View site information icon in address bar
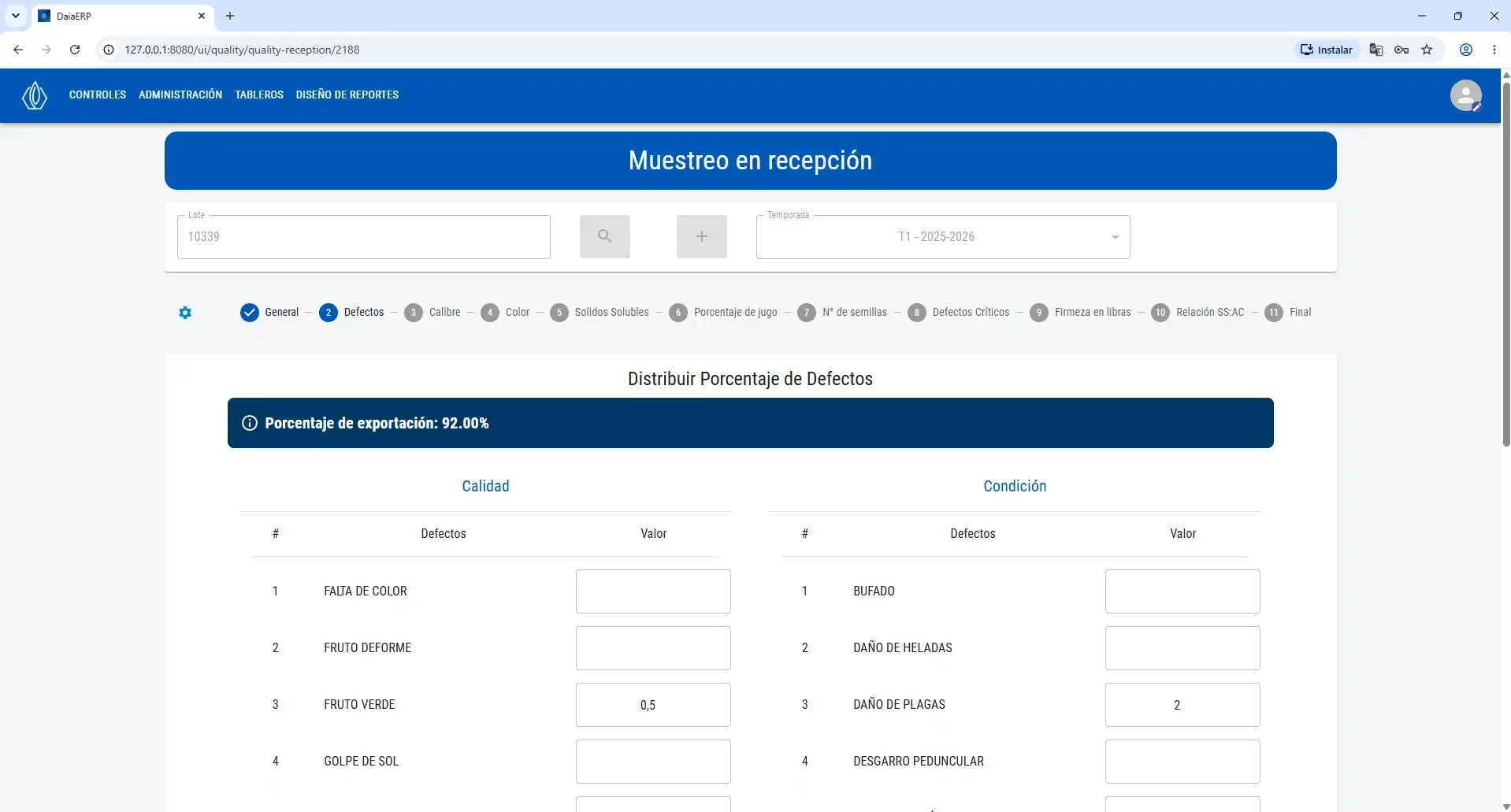 coord(109,50)
